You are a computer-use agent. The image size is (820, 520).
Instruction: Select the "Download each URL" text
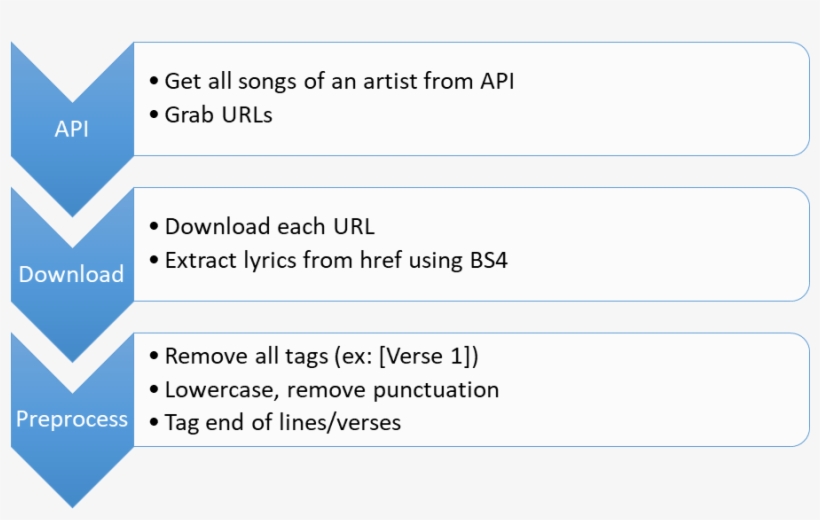click(269, 227)
